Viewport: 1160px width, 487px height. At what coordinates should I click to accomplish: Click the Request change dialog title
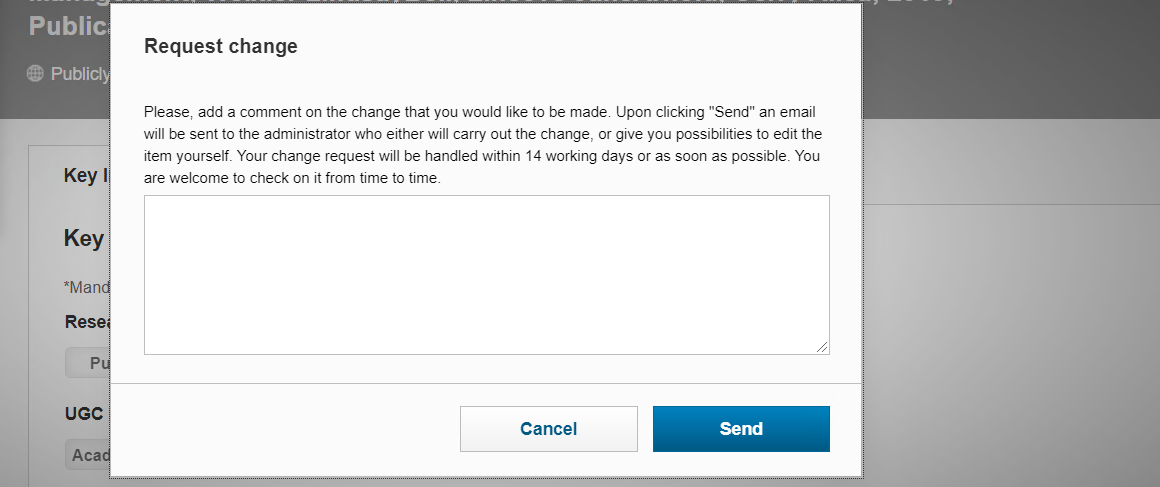tap(221, 46)
